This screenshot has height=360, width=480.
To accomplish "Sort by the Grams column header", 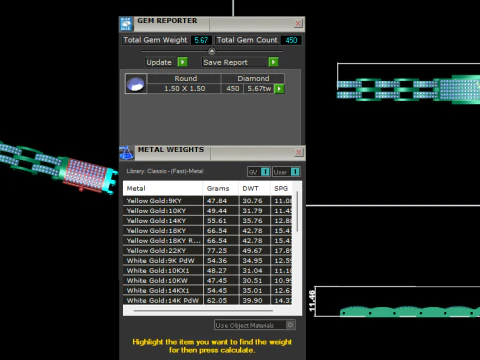I will (221, 188).
